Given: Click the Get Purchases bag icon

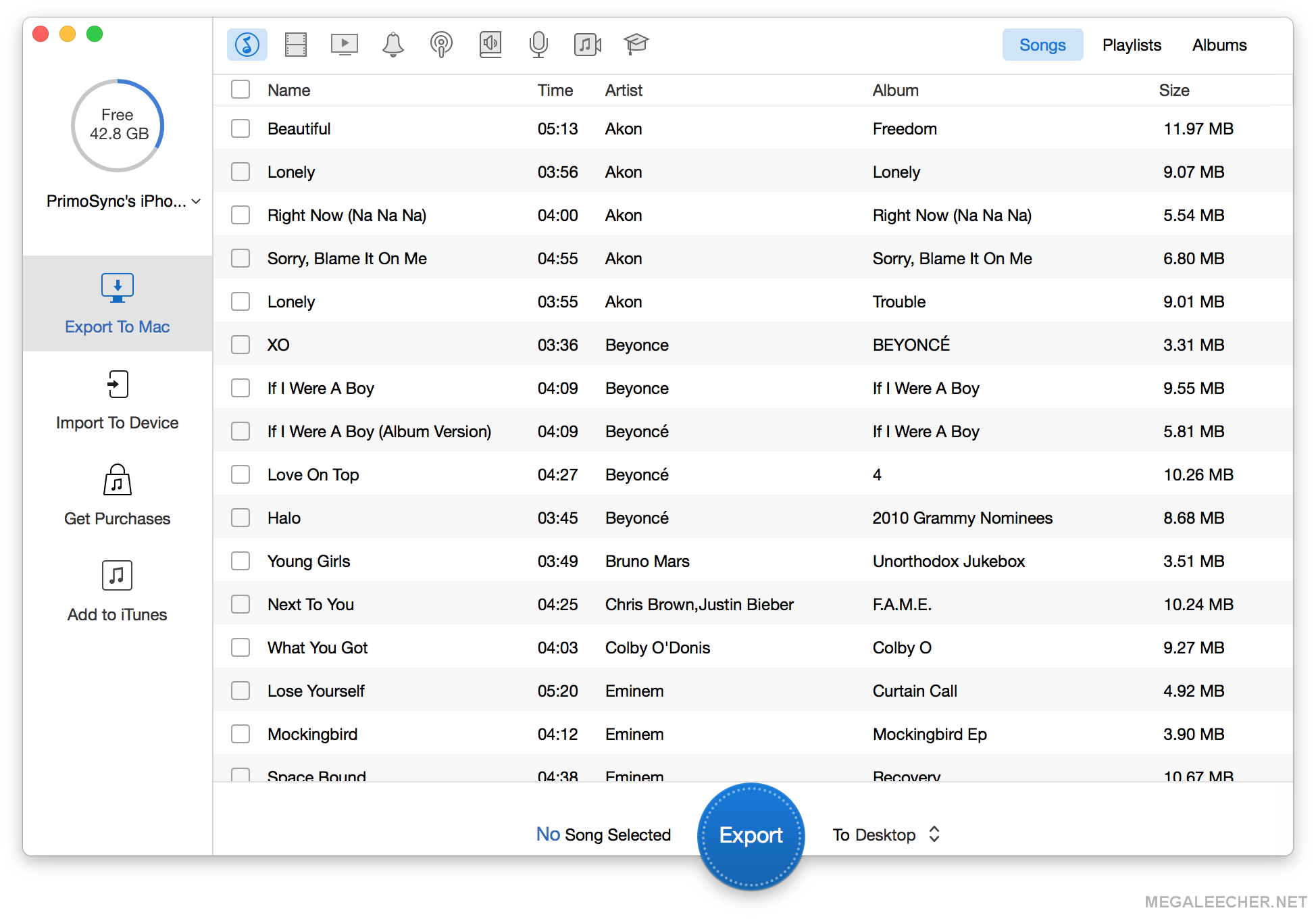Looking at the screenshot, I should [x=118, y=480].
